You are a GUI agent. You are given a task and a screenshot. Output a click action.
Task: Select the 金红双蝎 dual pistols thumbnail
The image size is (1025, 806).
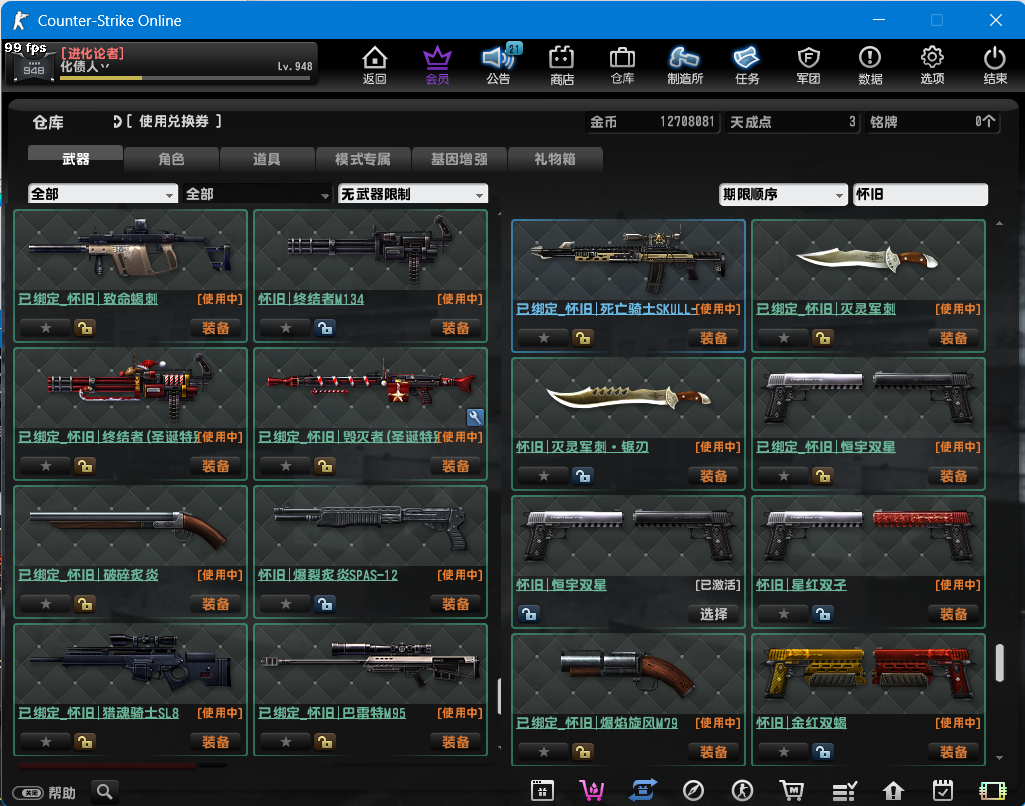(x=868, y=673)
